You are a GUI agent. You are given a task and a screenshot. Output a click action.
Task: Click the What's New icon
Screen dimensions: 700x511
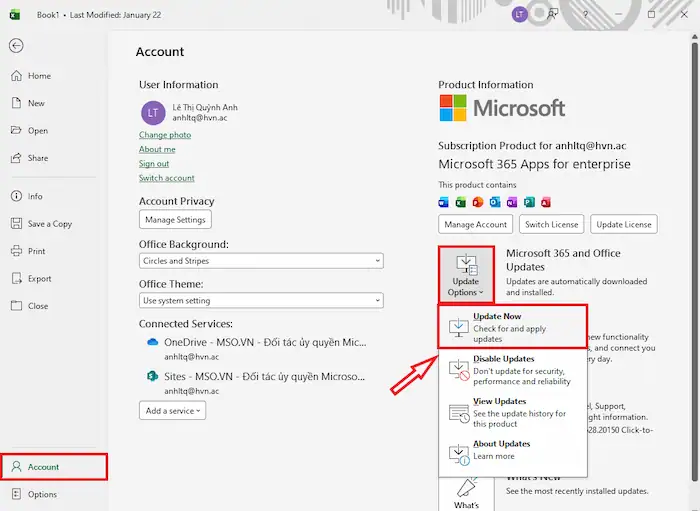466,490
